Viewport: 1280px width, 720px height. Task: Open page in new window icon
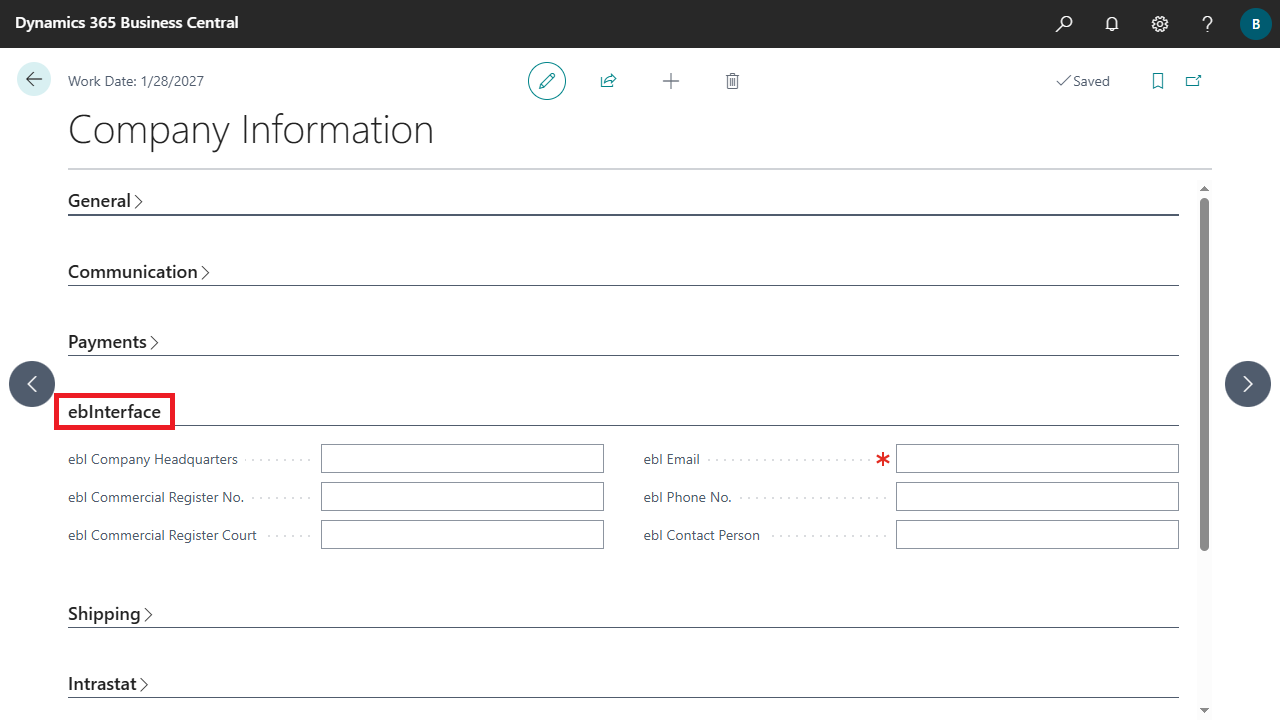(1193, 81)
